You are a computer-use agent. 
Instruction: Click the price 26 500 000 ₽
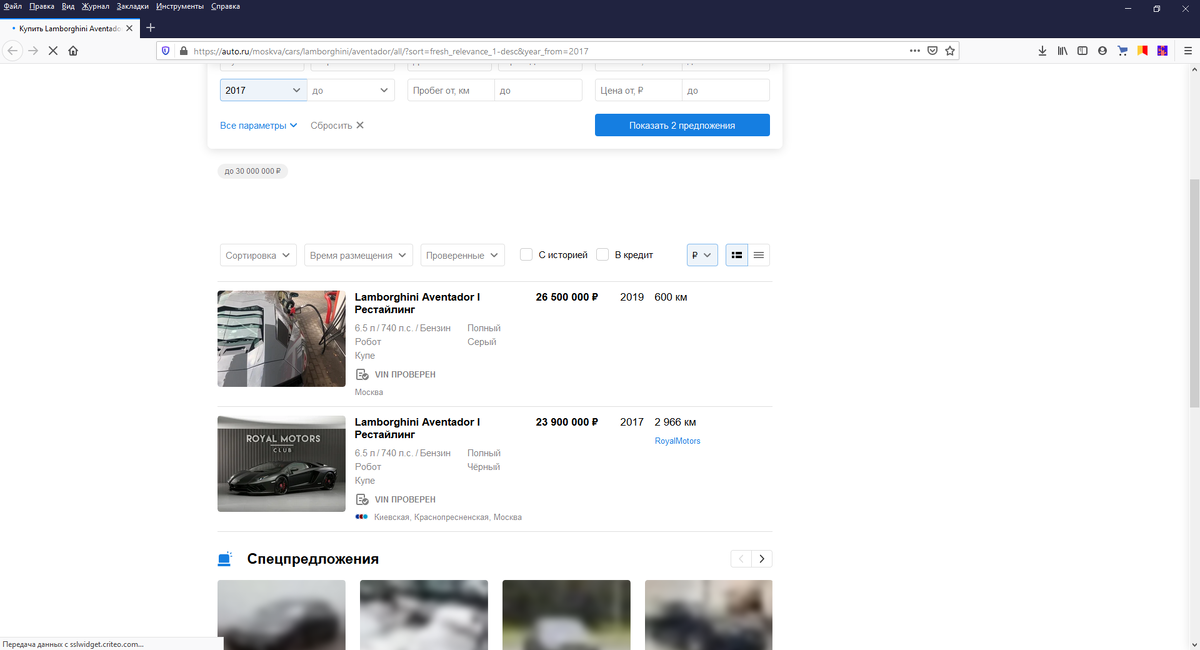coord(567,297)
